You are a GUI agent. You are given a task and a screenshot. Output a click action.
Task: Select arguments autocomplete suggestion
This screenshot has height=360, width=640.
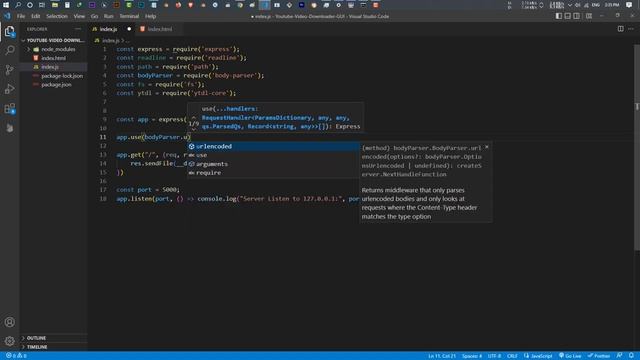click(x=273, y=164)
